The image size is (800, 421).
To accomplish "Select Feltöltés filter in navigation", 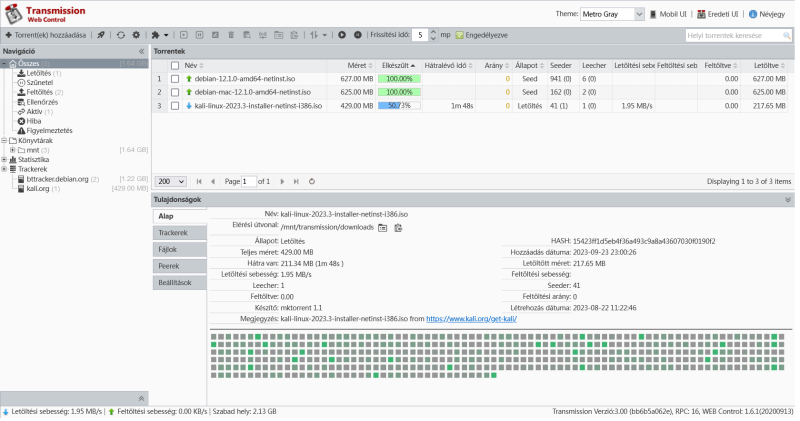I will [x=40, y=92].
